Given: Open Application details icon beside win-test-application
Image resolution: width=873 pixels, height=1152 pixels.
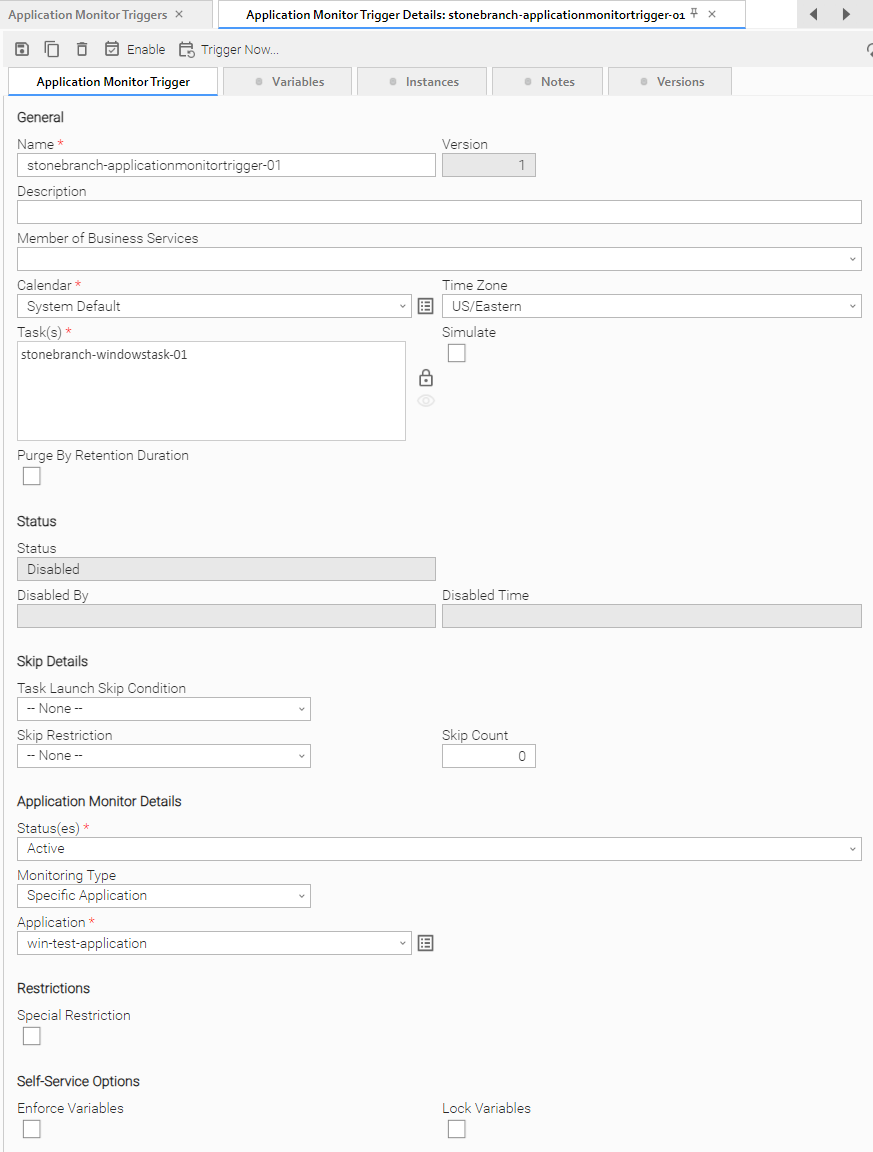Looking at the screenshot, I should tap(426, 943).
